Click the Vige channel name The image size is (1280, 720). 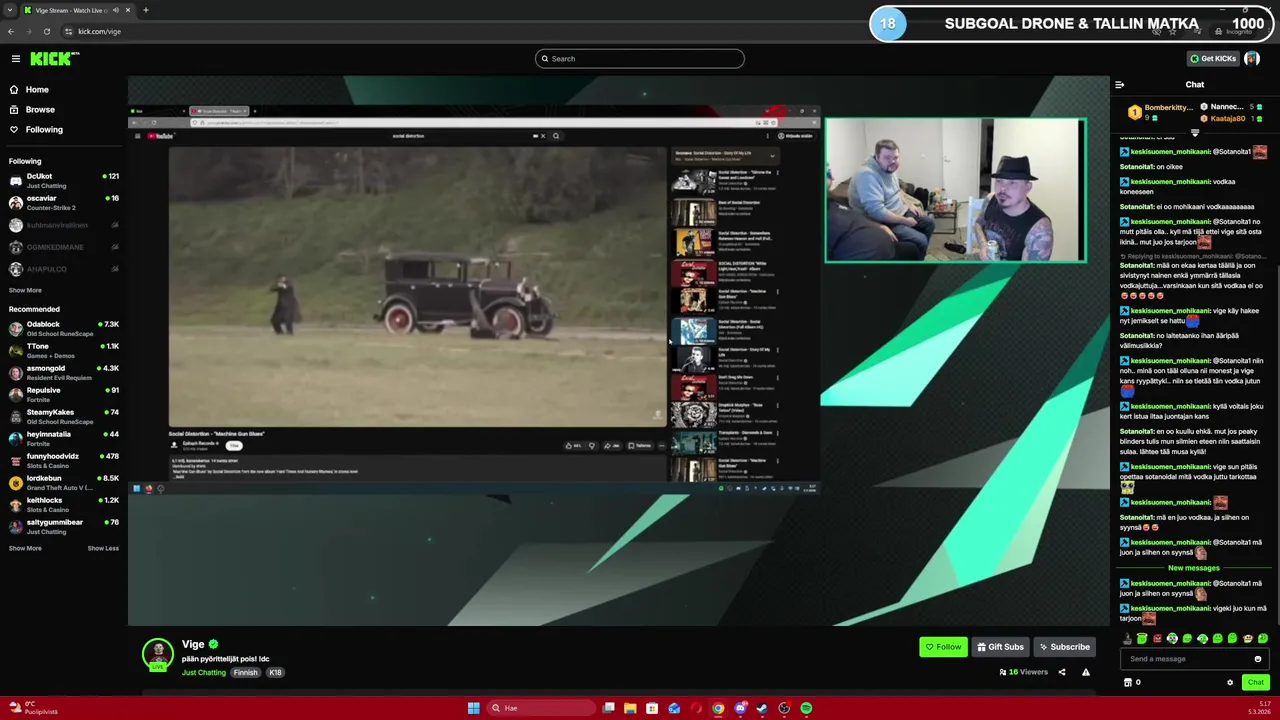(193, 645)
